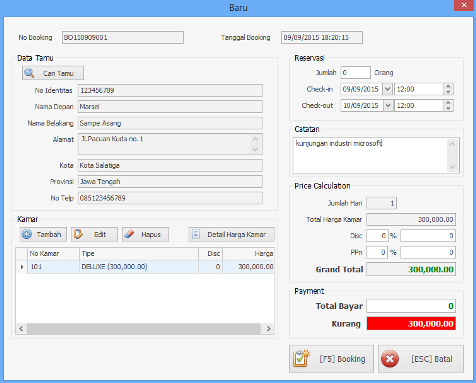Click the Edit room button
The image size is (476, 383).
[94, 234]
